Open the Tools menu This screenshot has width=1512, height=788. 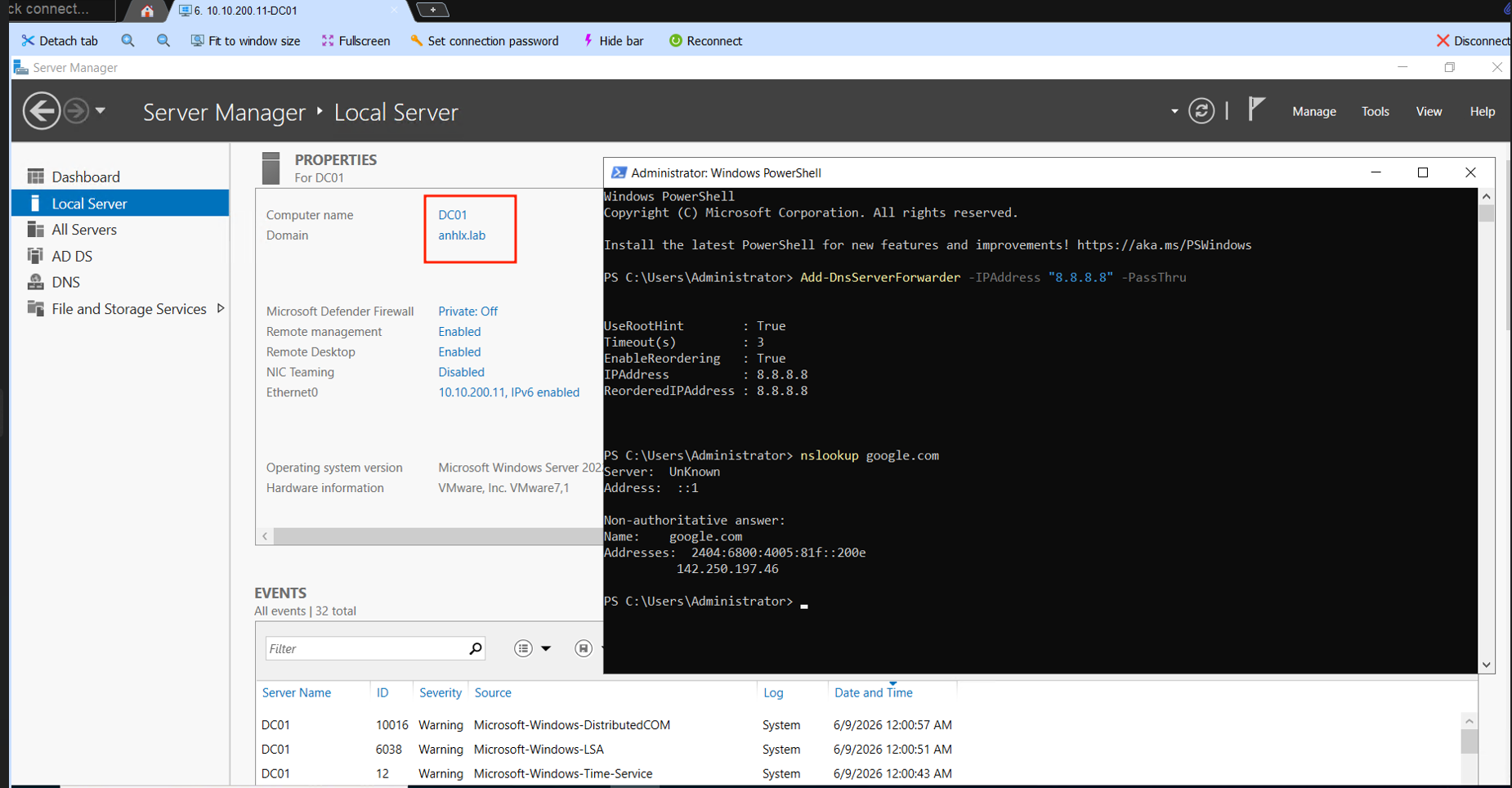click(1376, 111)
